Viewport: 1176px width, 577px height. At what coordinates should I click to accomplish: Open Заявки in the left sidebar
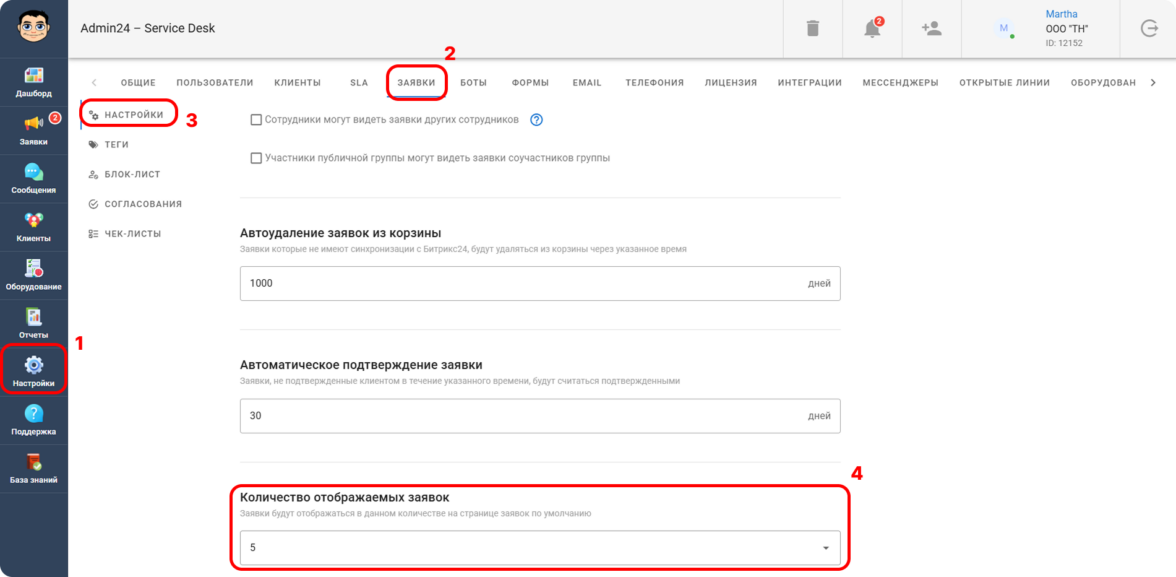pyautogui.click(x=34, y=131)
